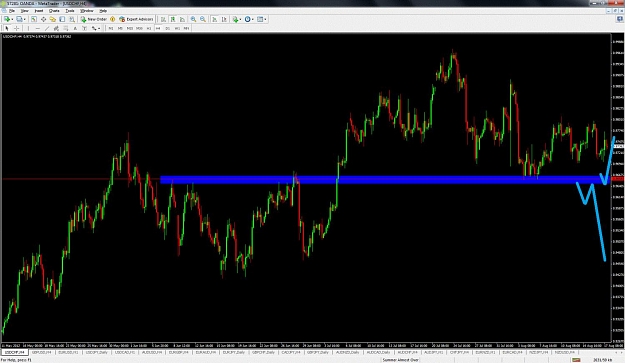
Task: Switch chart to Bar Chart style
Action: (163, 19)
